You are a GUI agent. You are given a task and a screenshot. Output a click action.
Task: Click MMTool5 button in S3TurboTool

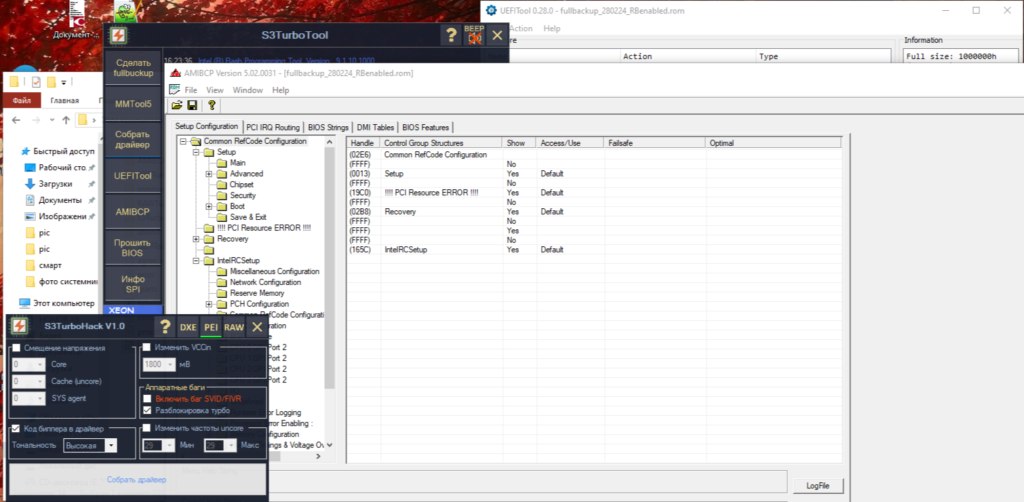pos(133,104)
